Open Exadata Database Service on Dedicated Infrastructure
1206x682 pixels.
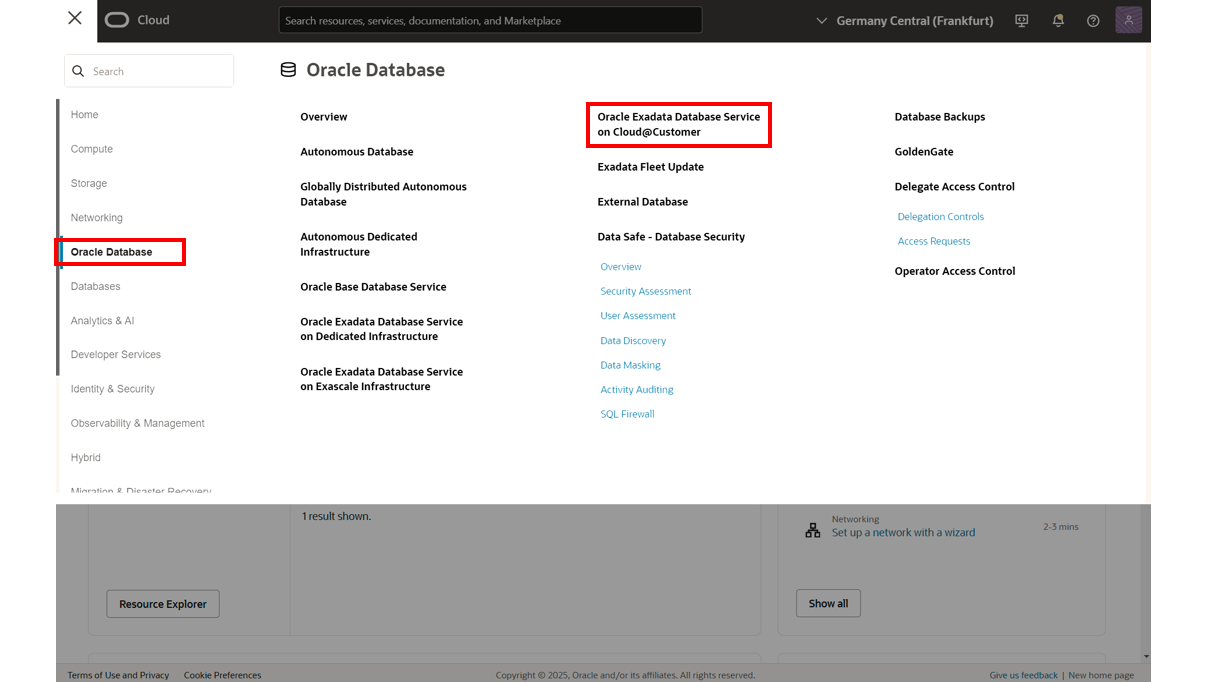coord(381,329)
